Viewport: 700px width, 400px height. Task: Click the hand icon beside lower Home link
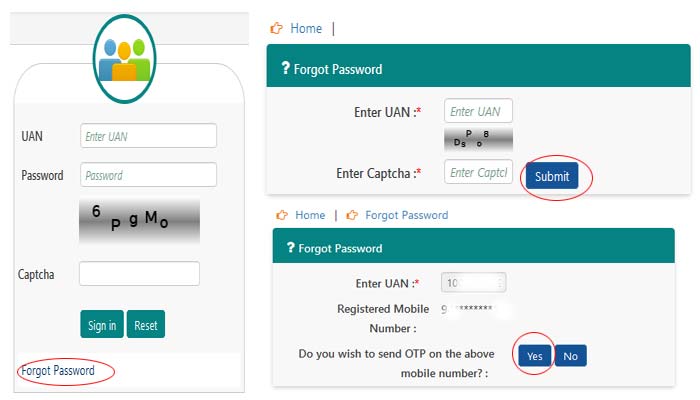tap(282, 215)
